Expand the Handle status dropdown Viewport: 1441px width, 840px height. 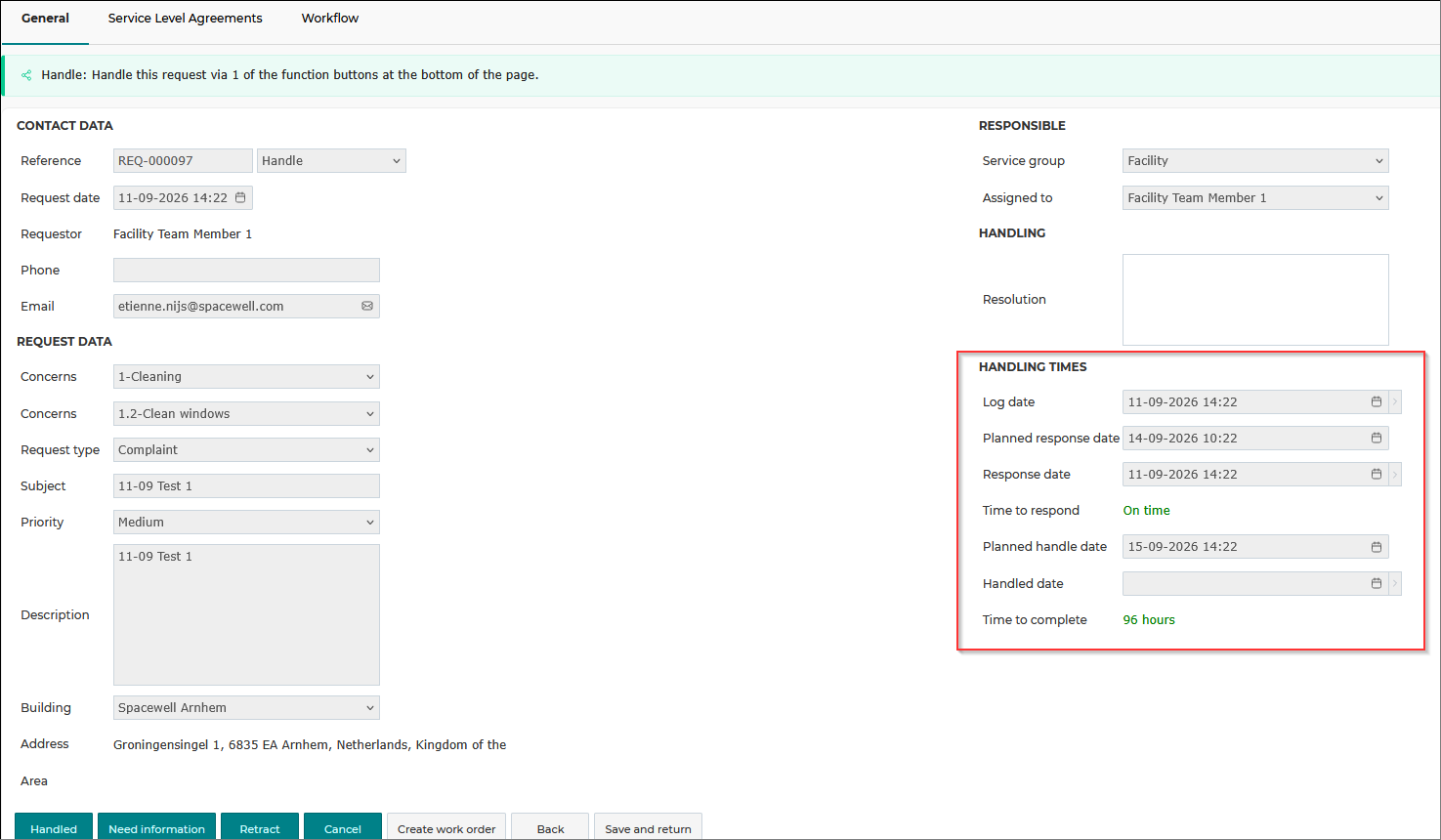(331, 161)
